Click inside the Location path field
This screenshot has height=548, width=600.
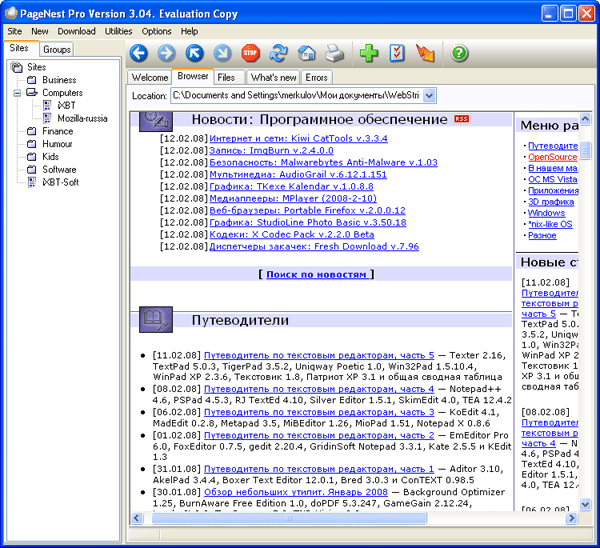(297, 96)
